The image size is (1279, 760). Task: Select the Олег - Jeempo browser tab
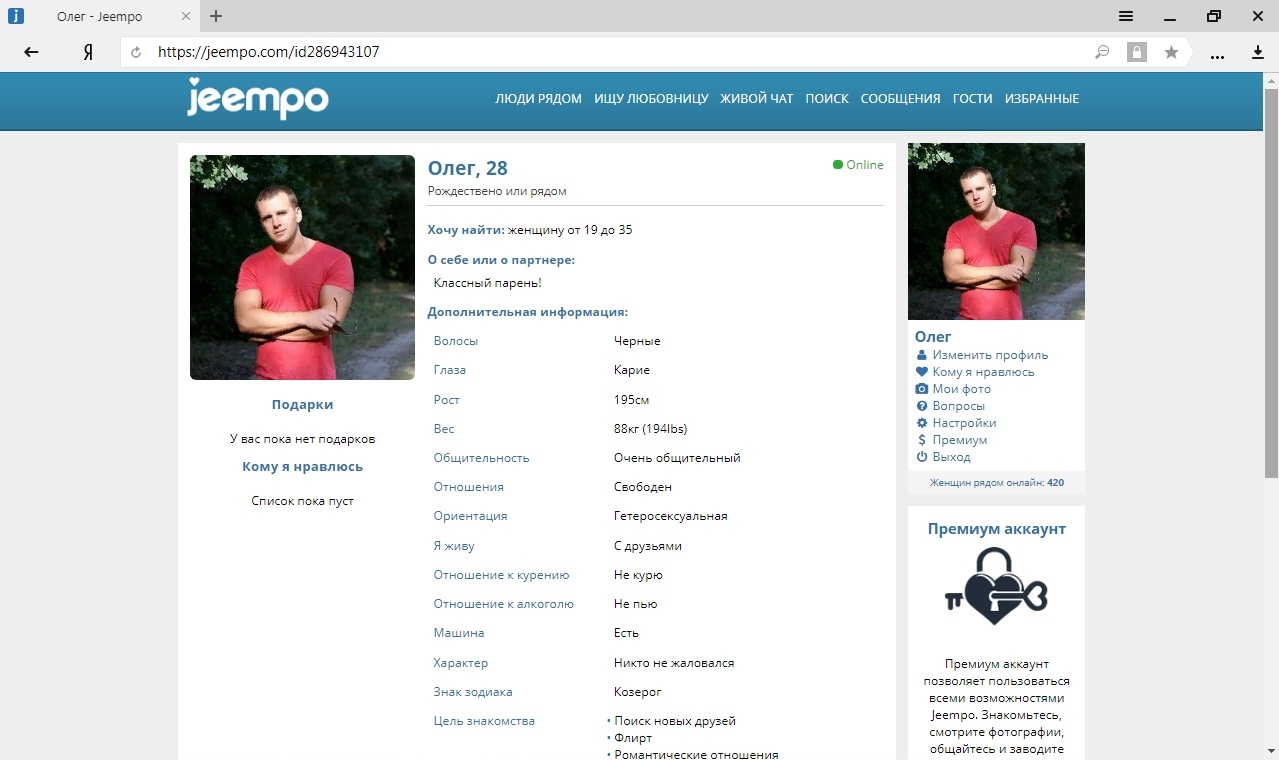coord(99,16)
